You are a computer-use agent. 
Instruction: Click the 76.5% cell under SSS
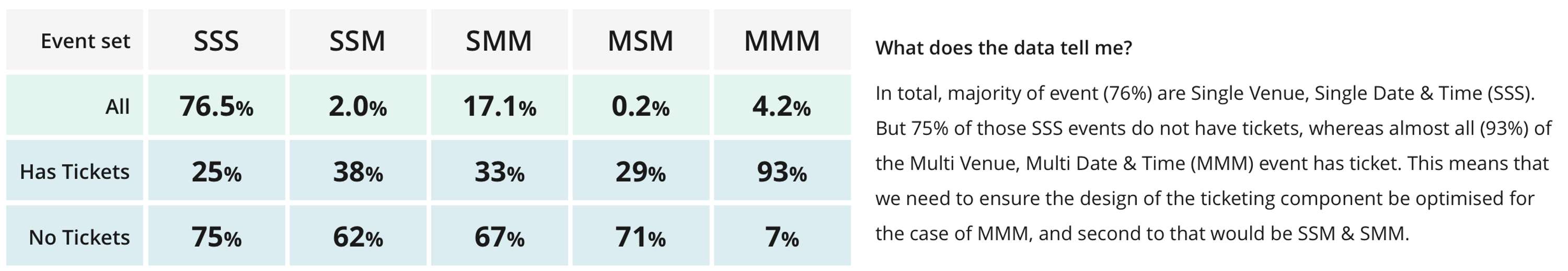point(216,105)
